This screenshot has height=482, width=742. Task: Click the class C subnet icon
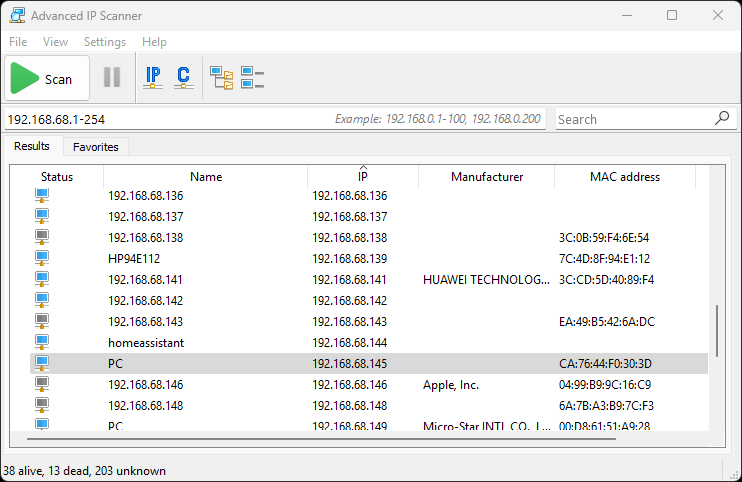(183, 78)
